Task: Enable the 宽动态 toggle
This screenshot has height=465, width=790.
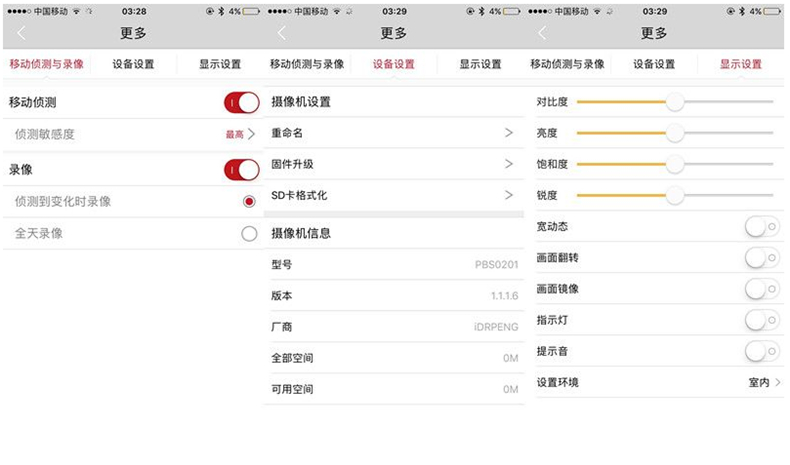Action: [762, 227]
